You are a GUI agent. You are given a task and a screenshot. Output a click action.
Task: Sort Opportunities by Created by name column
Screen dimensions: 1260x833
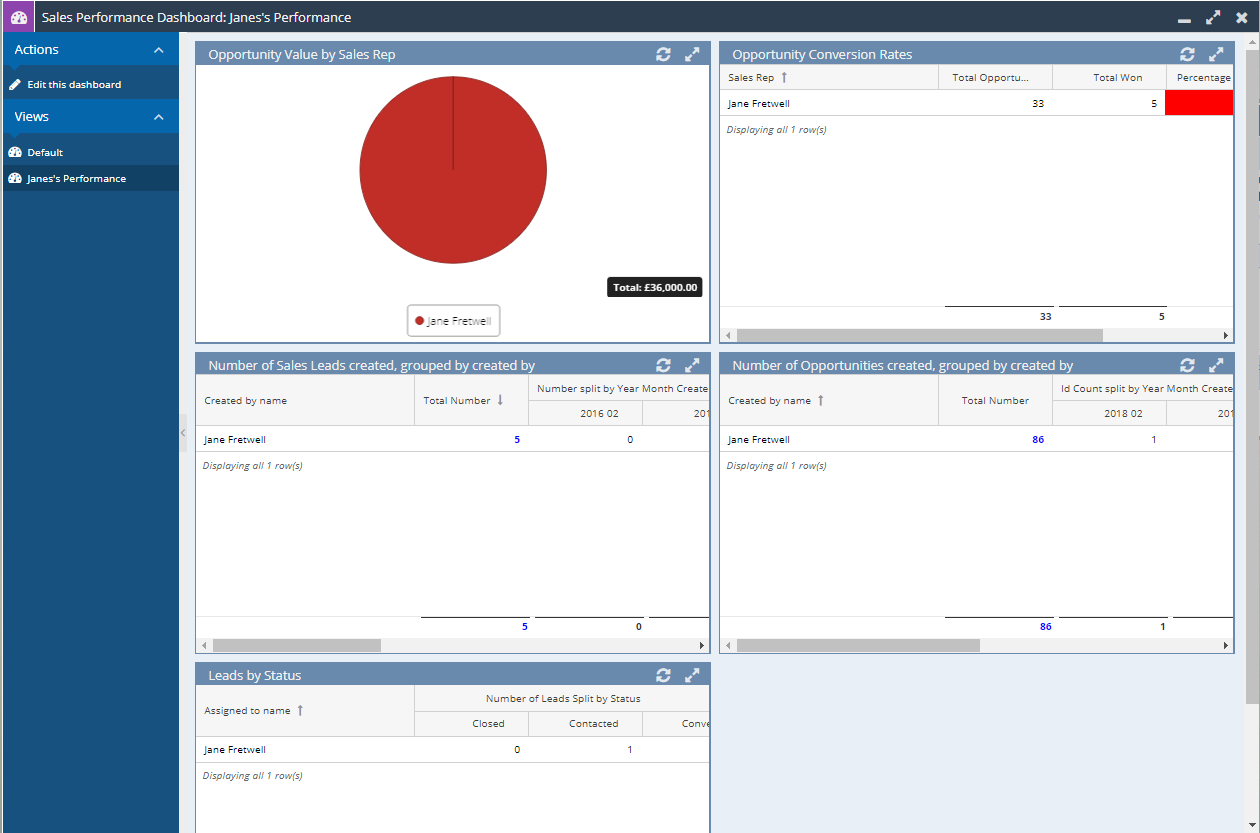tap(829, 400)
